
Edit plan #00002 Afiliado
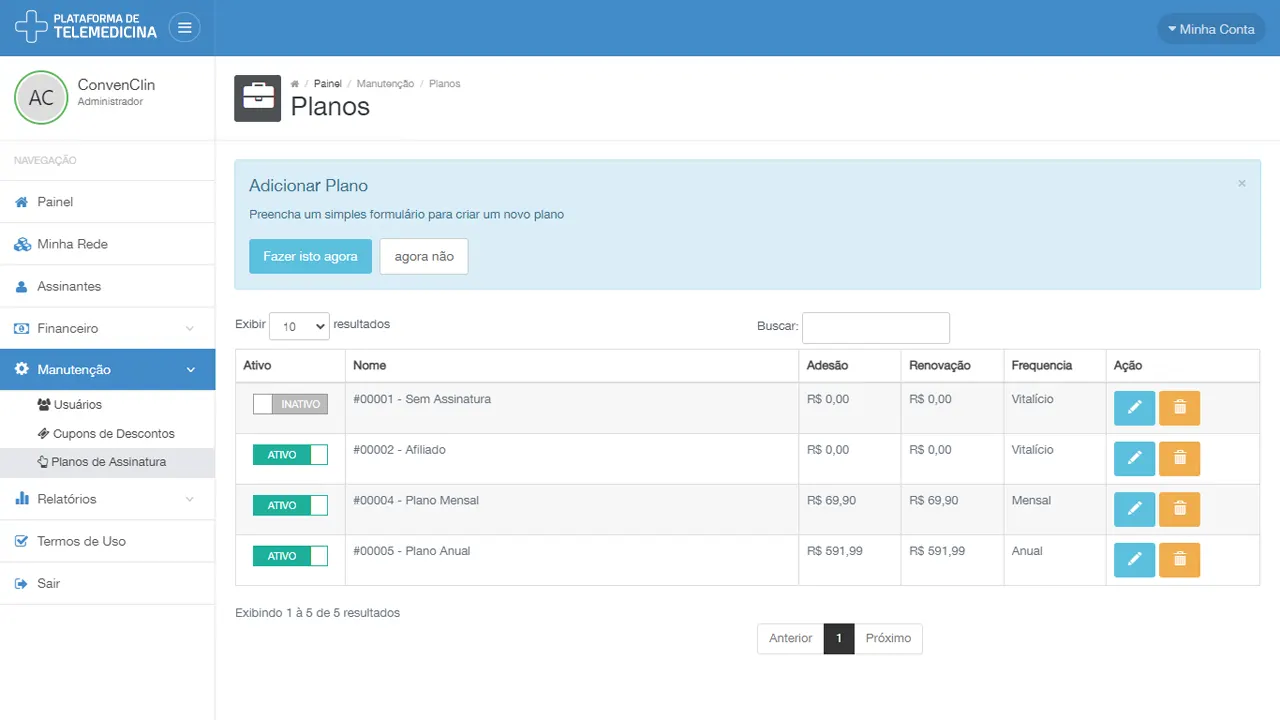1134,459
